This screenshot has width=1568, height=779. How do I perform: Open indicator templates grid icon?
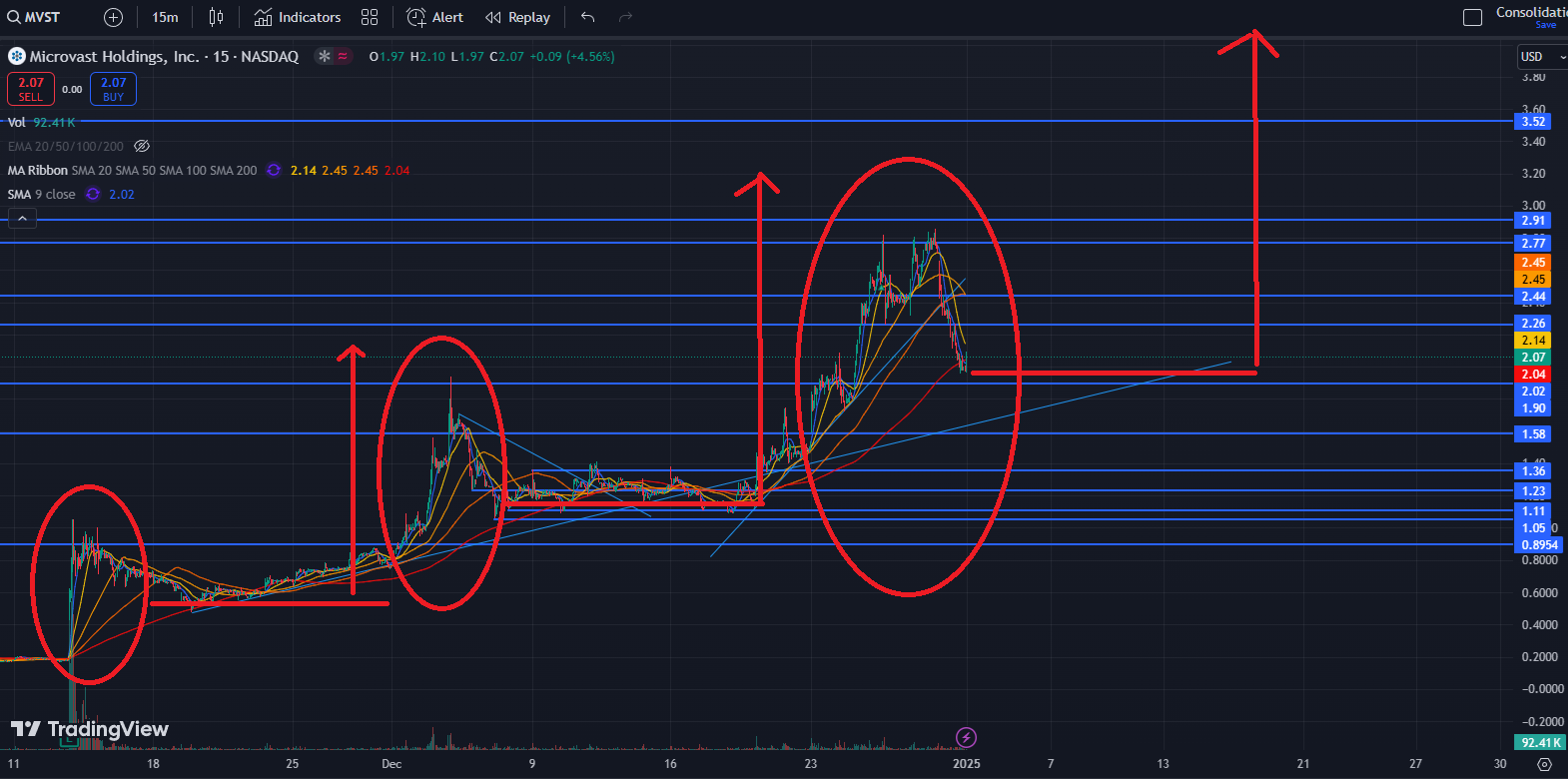370,17
